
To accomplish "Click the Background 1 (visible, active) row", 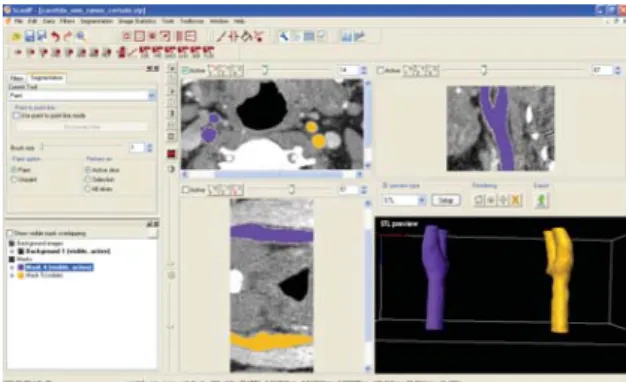I will pyautogui.click(x=68, y=251).
